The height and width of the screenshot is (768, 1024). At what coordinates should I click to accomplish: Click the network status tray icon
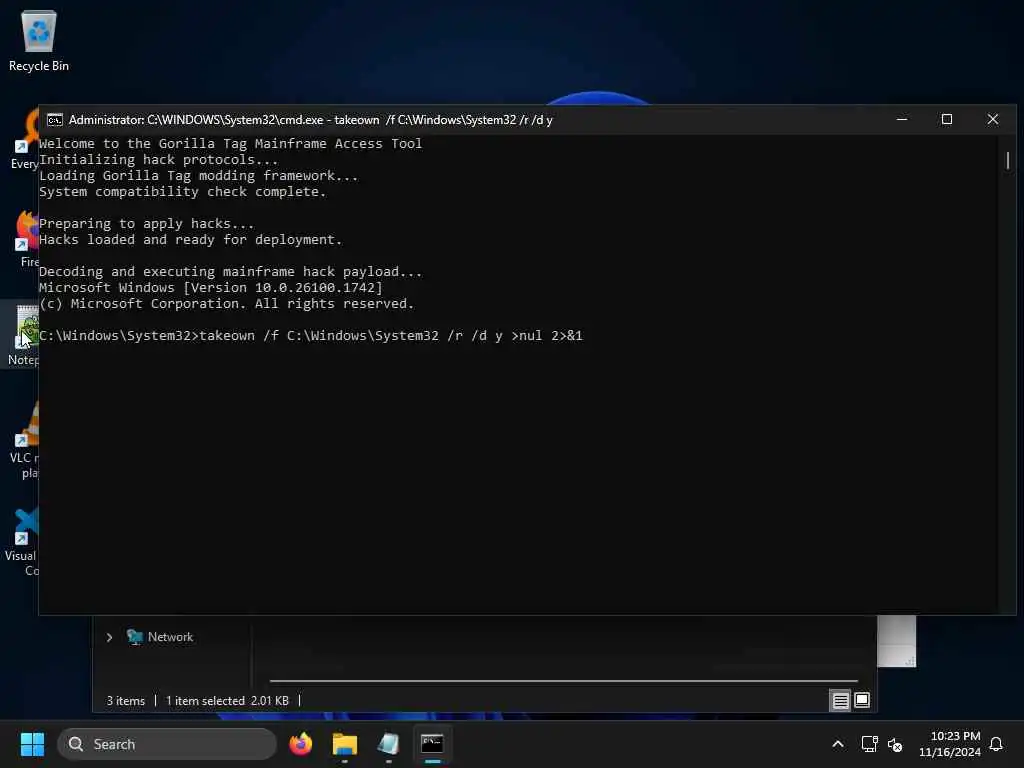pyautogui.click(x=869, y=744)
